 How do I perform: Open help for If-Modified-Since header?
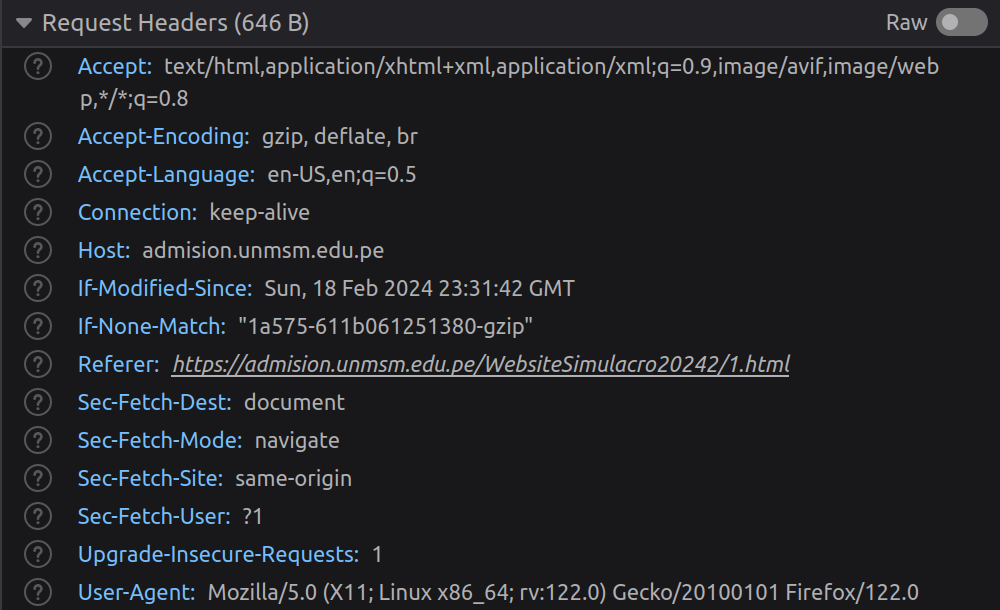(x=37, y=288)
